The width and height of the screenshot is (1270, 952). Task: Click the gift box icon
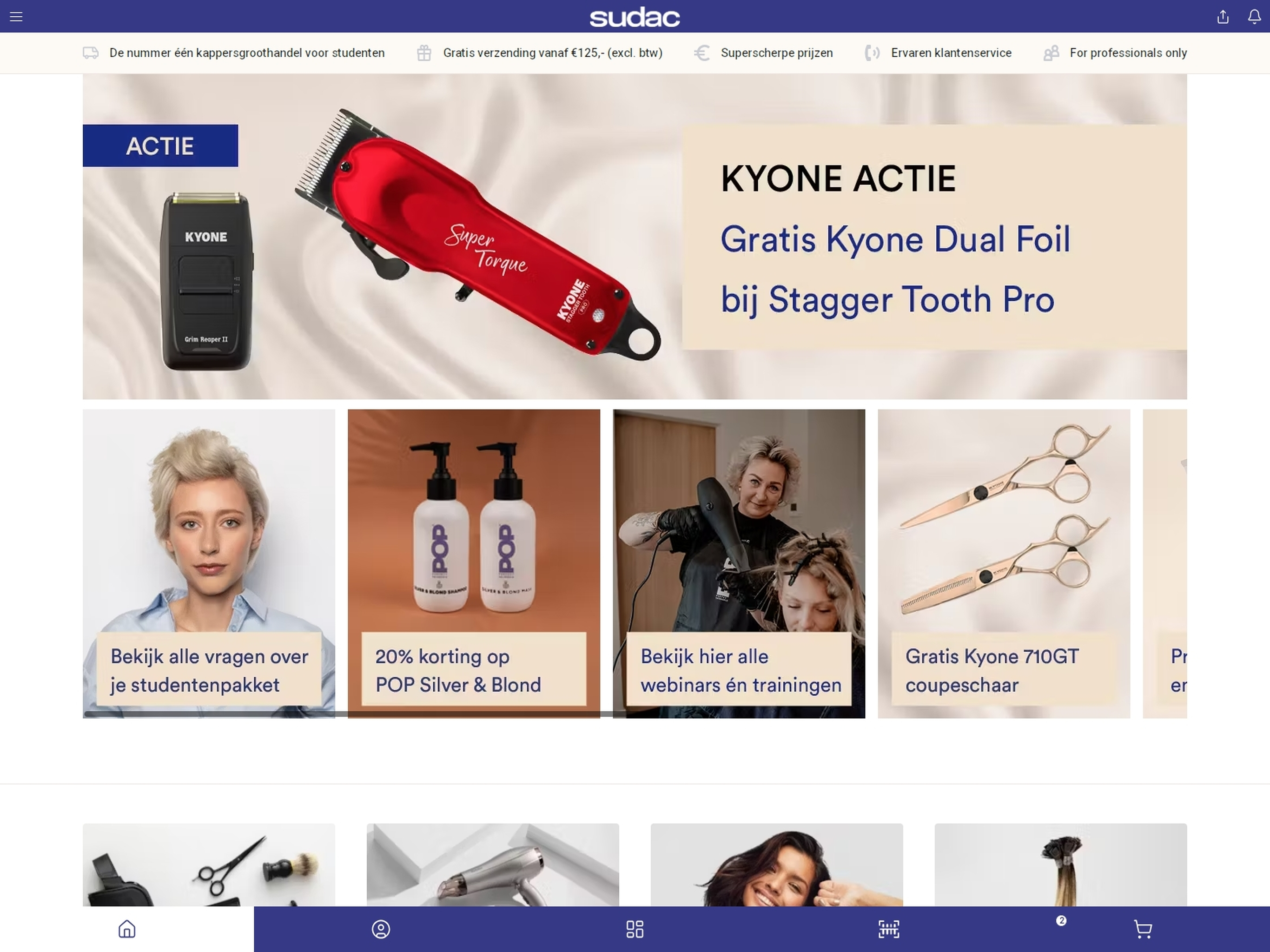click(424, 53)
